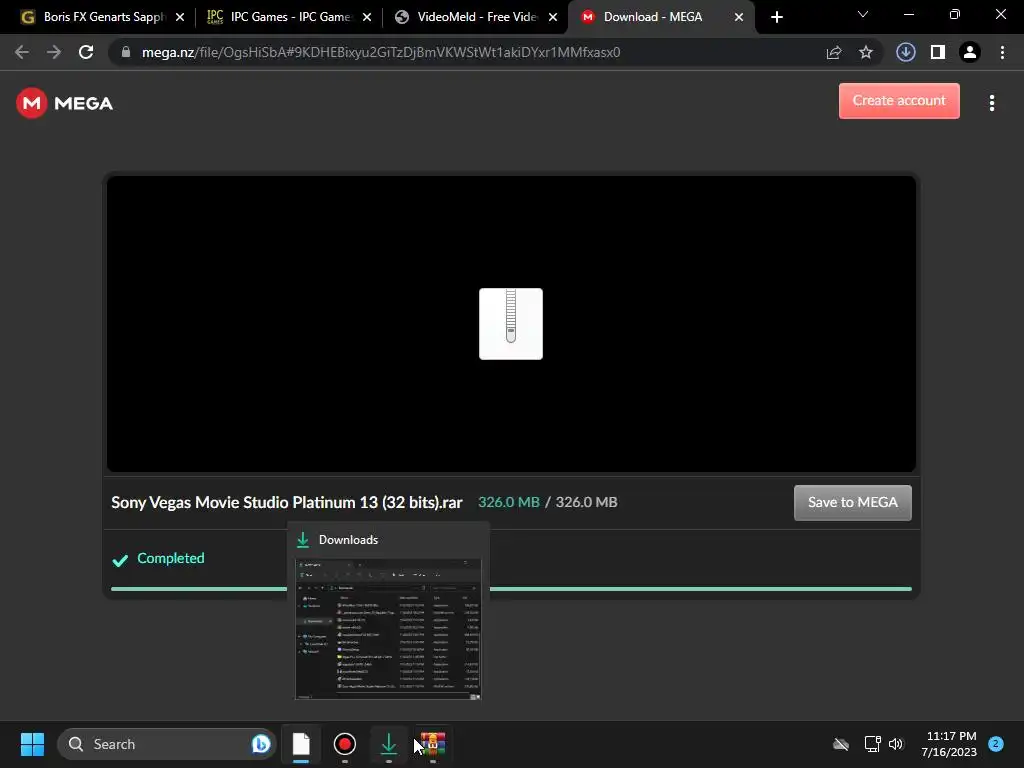The height and width of the screenshot is (768, 1024).
Task: Click Save to MEGA button
Action: 853,502
